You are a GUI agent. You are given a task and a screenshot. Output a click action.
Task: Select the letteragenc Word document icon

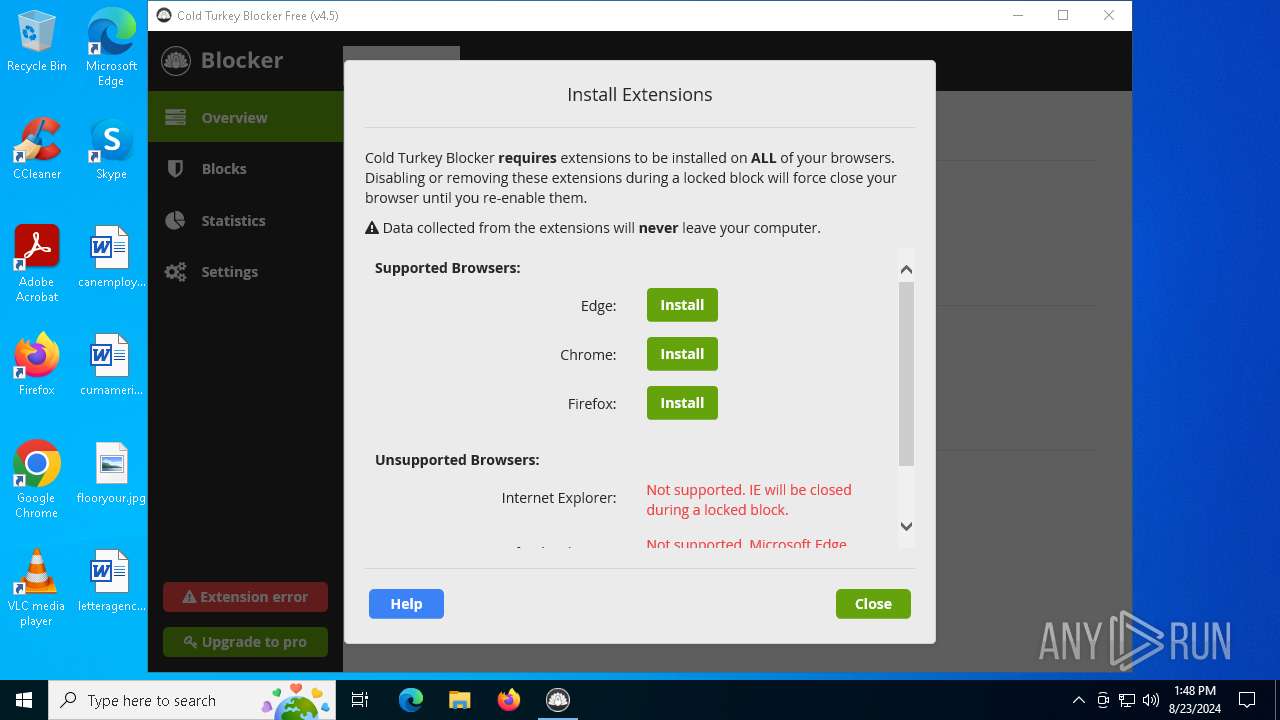coord(111,581)
